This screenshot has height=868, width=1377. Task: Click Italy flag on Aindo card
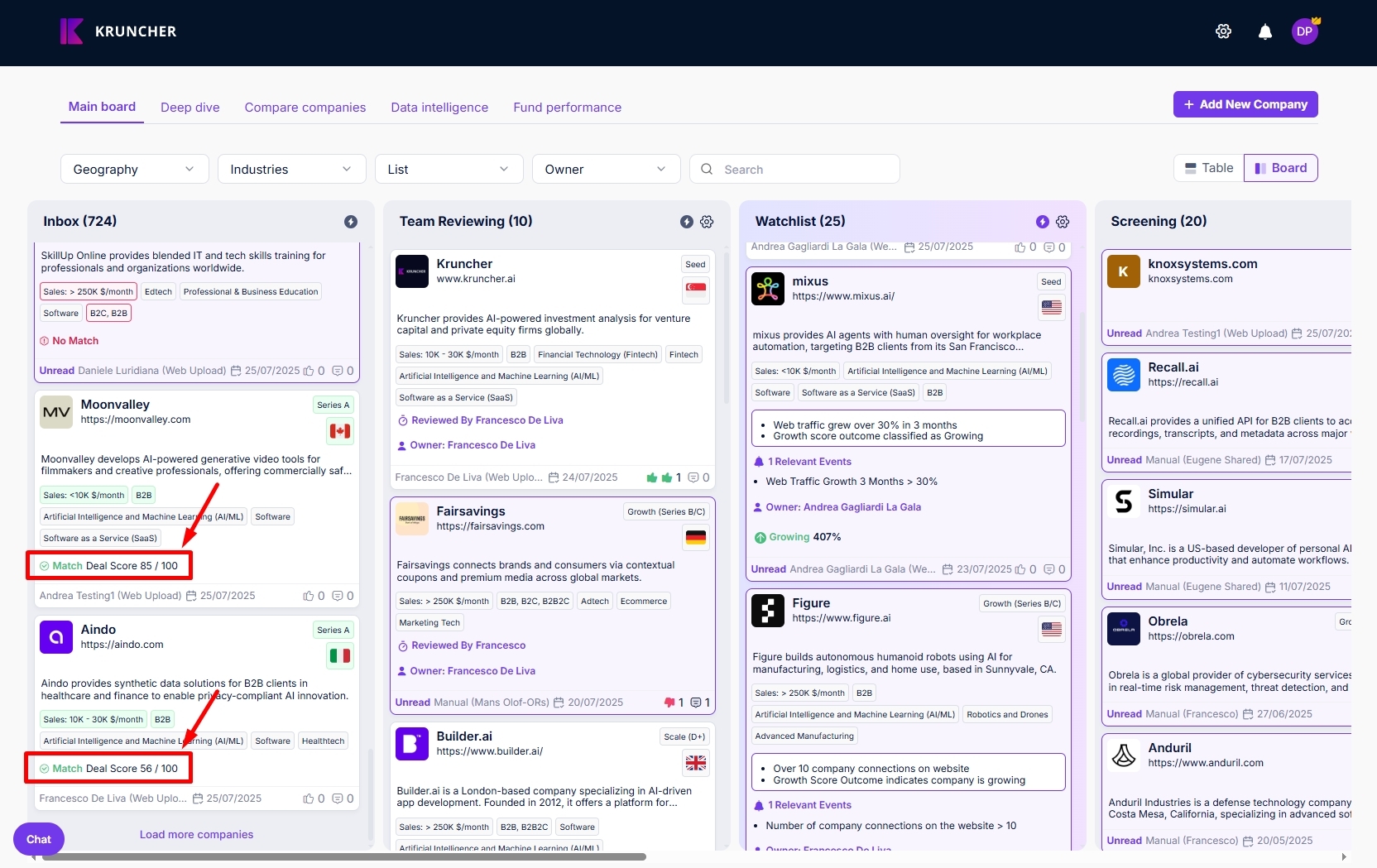click(340, 656)
